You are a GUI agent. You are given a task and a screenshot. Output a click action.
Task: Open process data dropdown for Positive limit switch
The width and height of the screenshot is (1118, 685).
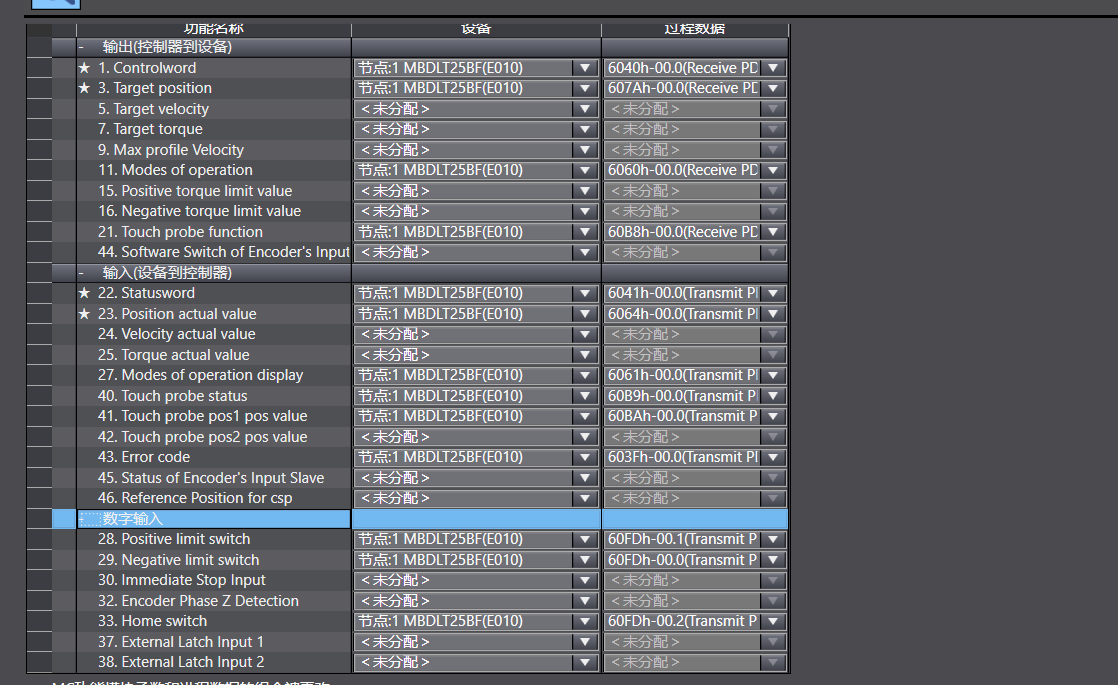[x=773, y=539]
